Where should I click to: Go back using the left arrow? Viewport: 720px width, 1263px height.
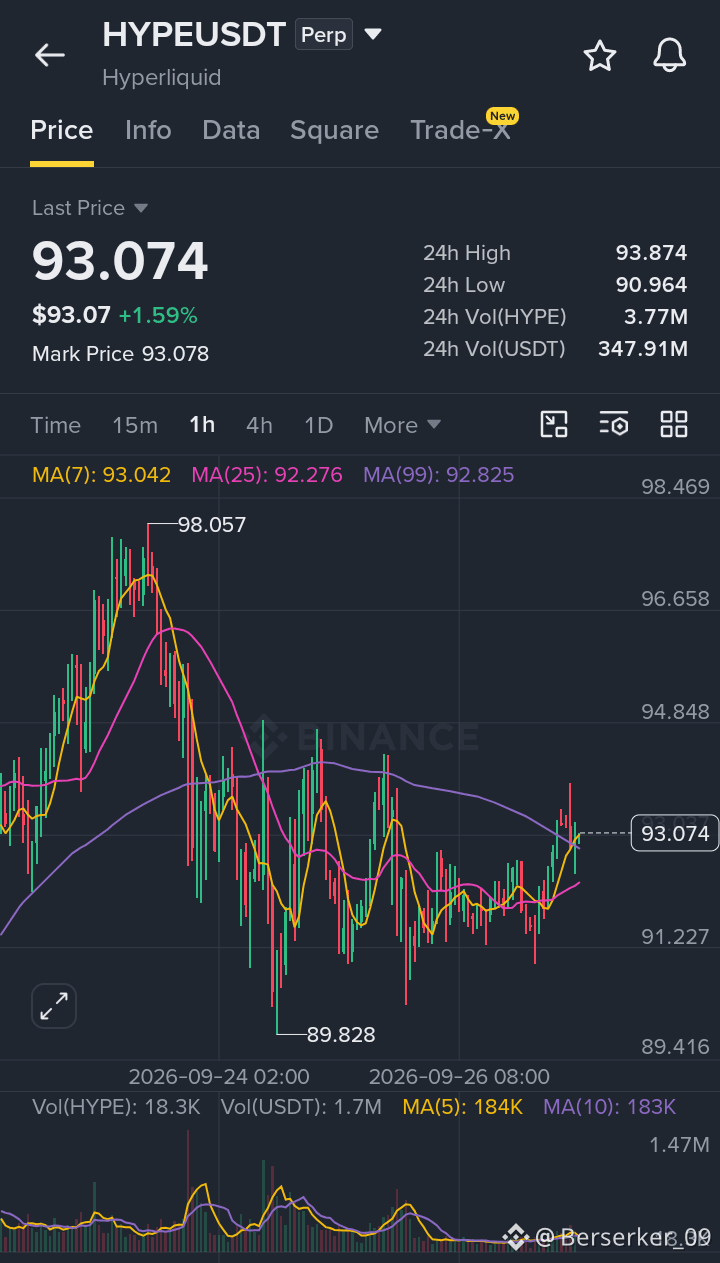pos(49,55)
